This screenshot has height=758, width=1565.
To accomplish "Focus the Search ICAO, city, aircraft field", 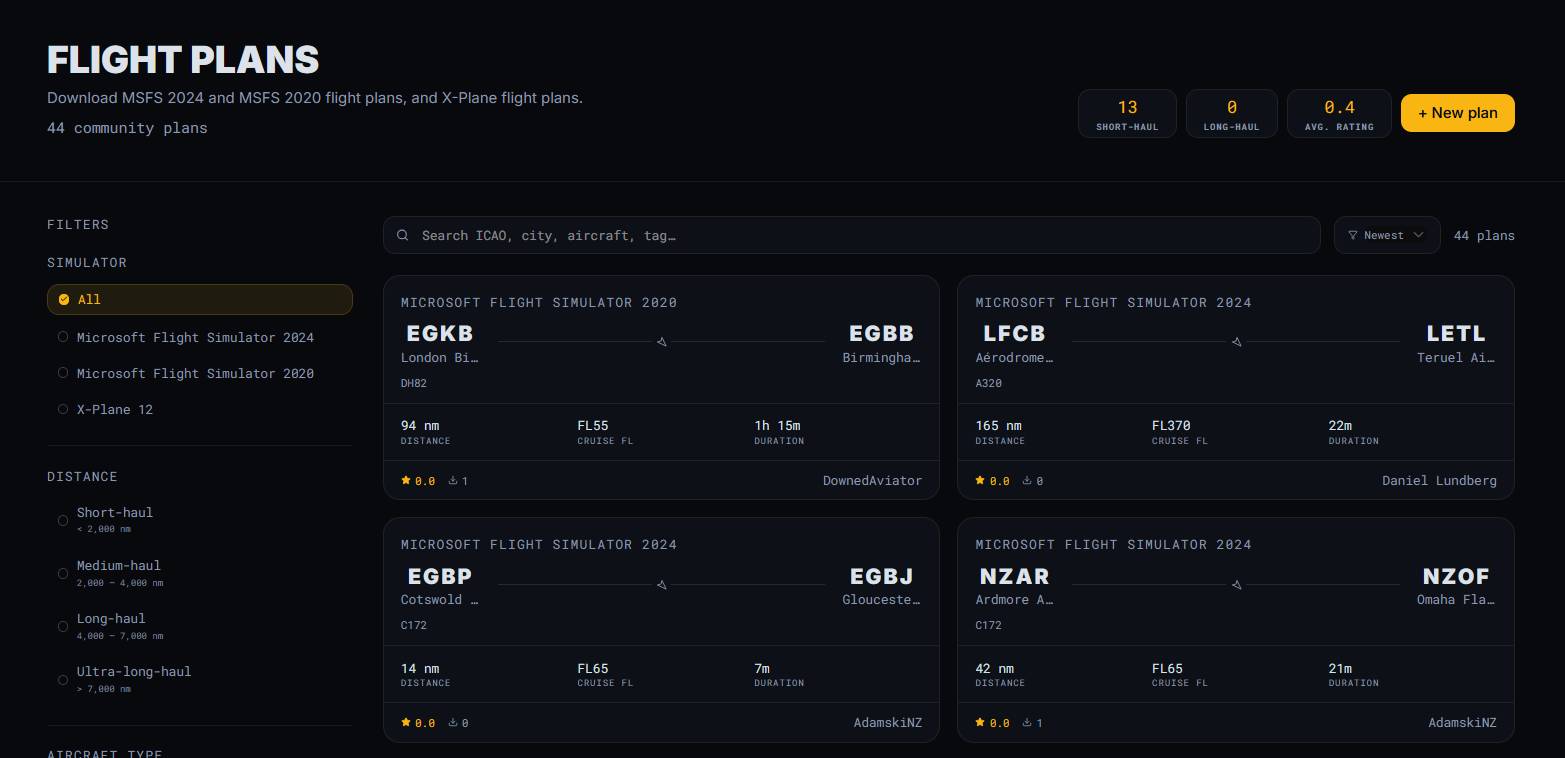I will (852, 235).
